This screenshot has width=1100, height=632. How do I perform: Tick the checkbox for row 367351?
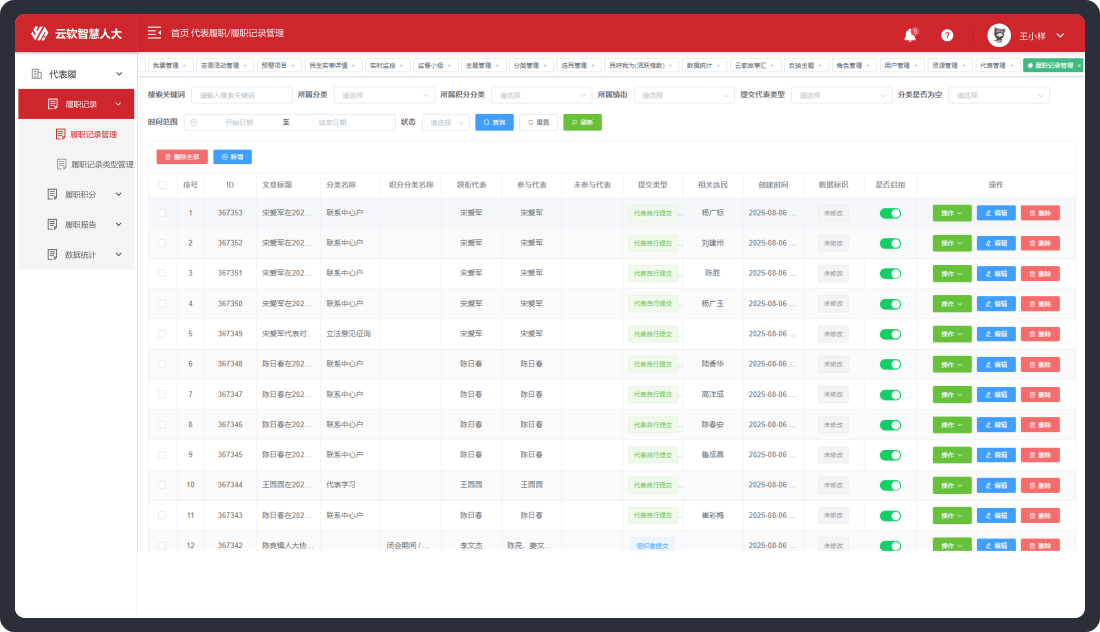point(162,273)
